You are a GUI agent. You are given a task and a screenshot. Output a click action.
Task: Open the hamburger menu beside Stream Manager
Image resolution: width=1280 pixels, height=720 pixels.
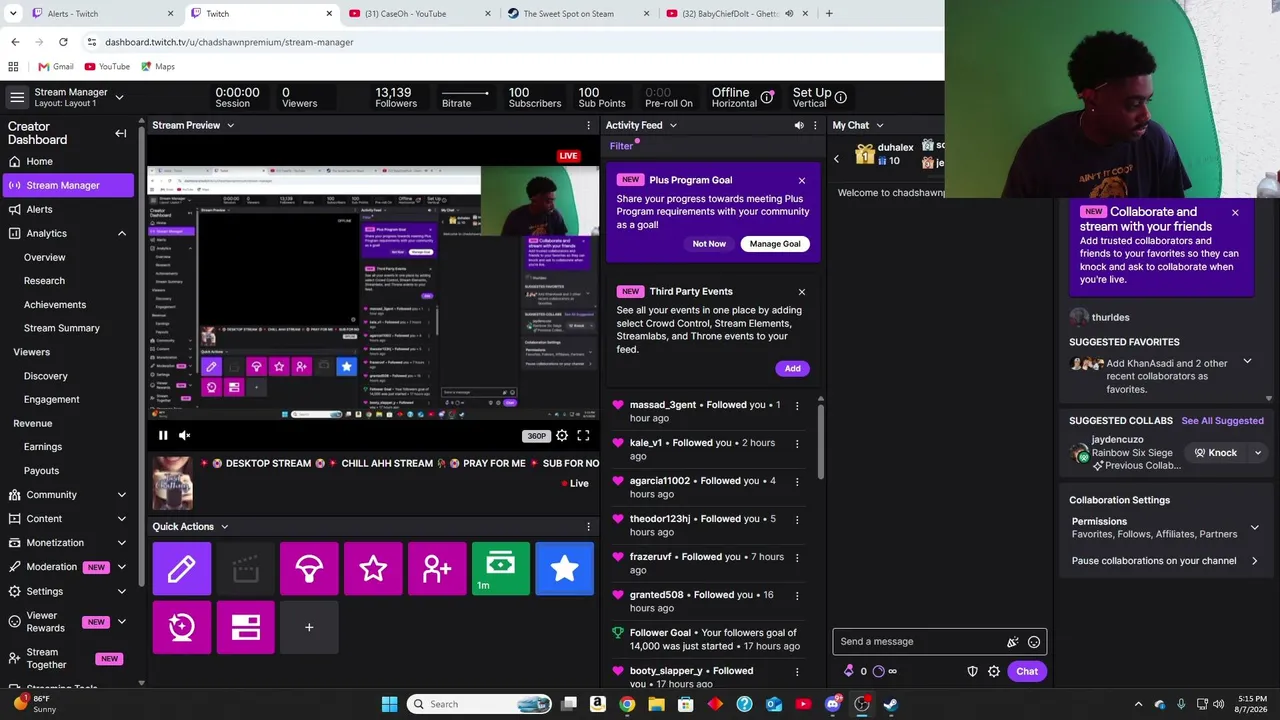[x=17, y=97]
